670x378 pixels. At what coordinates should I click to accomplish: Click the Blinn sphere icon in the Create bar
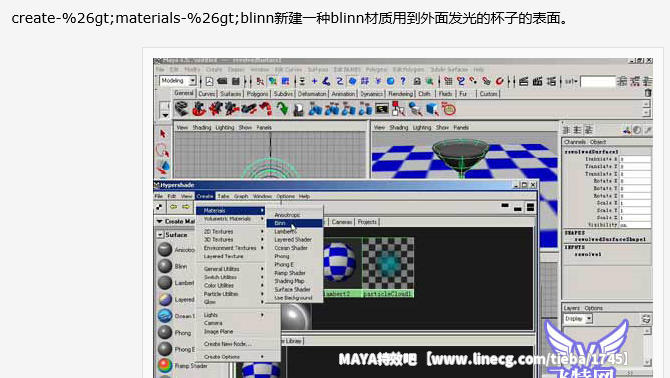tap(165, 266)
